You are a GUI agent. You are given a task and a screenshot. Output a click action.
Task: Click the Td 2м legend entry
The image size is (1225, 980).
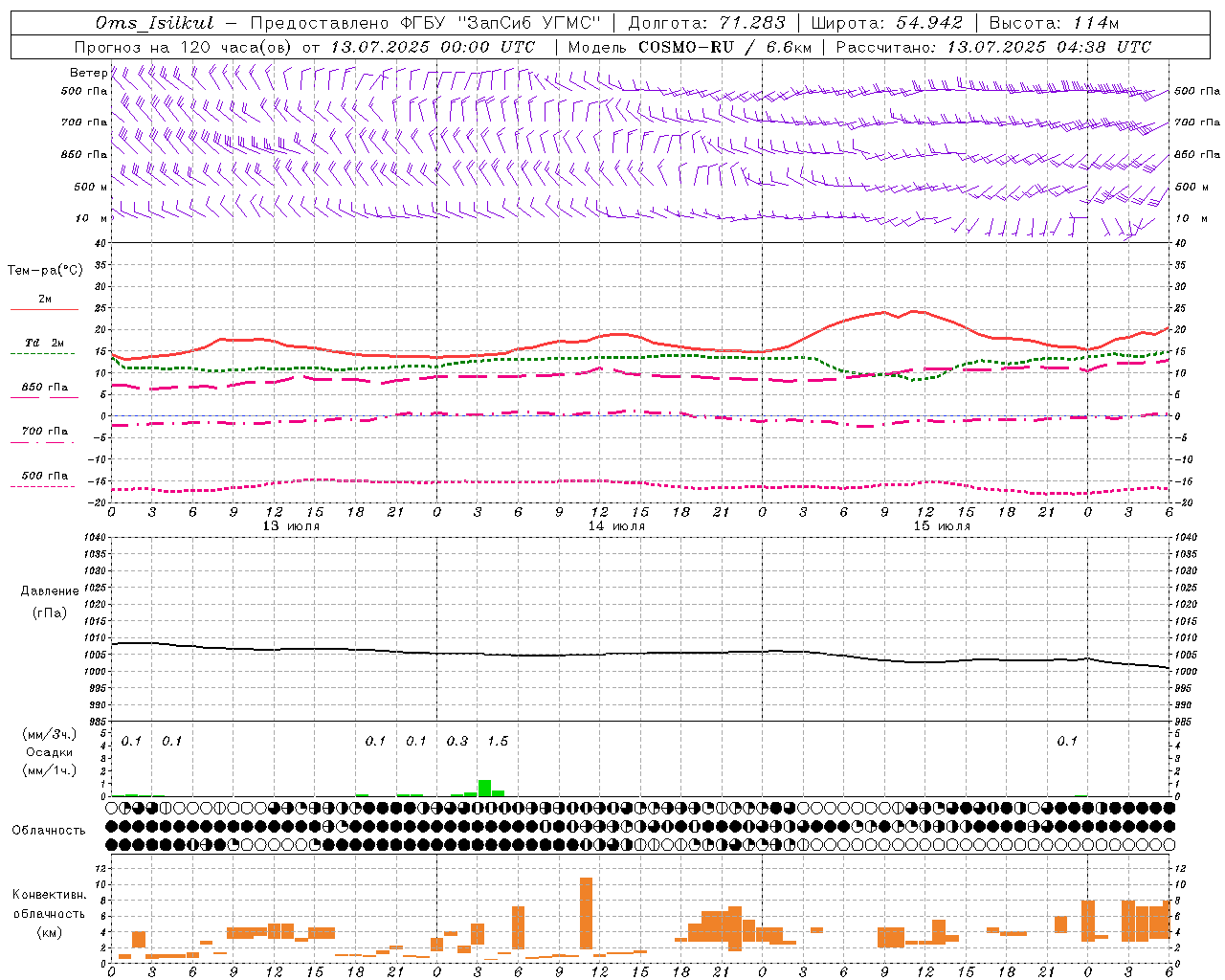(x=45, y=343)
